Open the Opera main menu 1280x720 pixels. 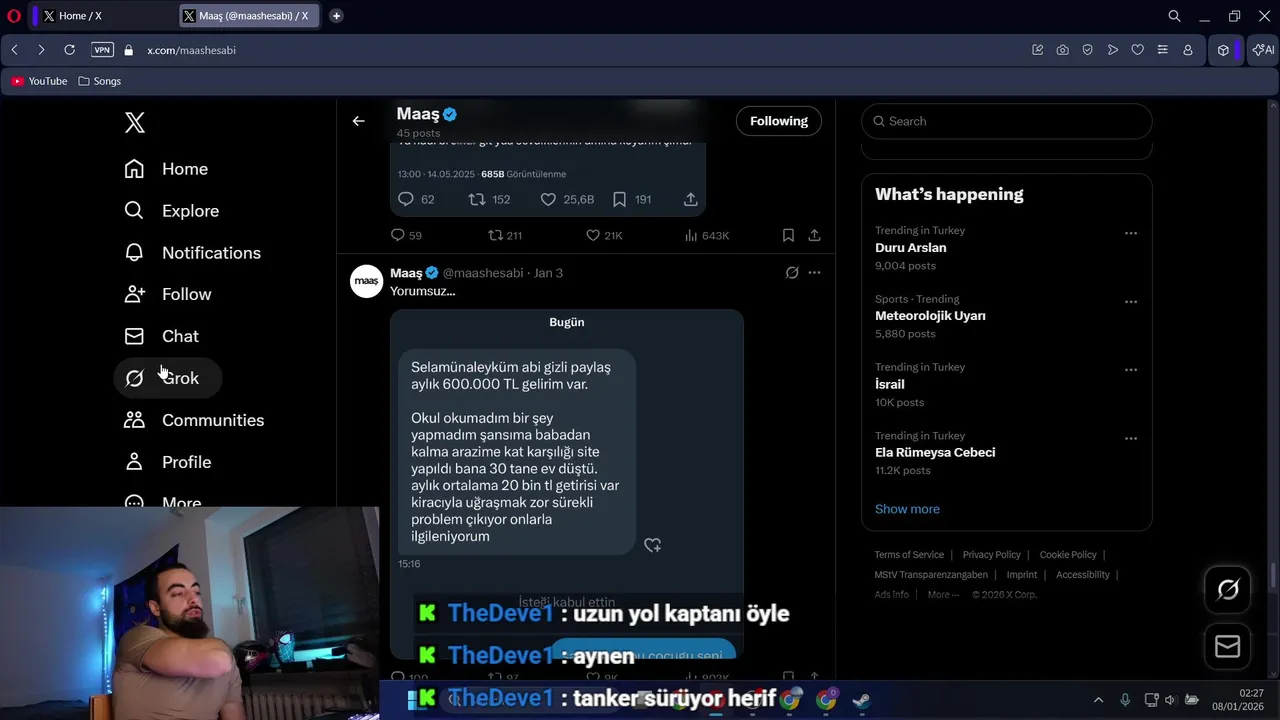click(14, 16)
